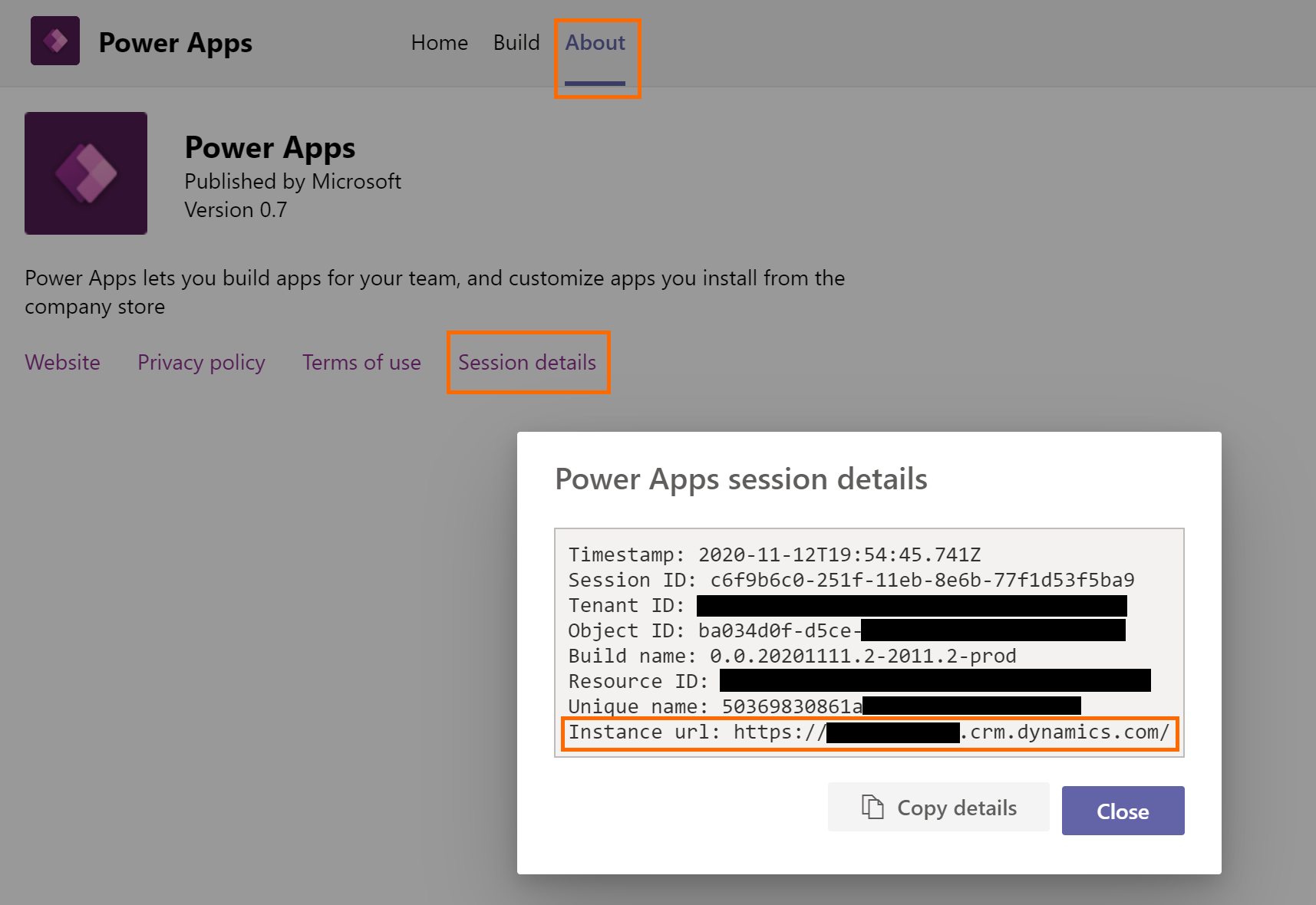Image resolution: width=1316 pixels, height=905 pixels.
Task: Click the Timestamp line in session details
Action: point(774,555)
